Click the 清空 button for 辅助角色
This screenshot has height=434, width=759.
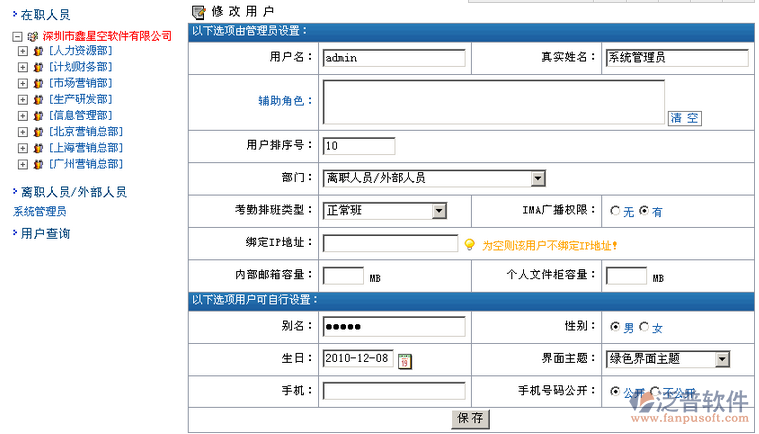684,118
